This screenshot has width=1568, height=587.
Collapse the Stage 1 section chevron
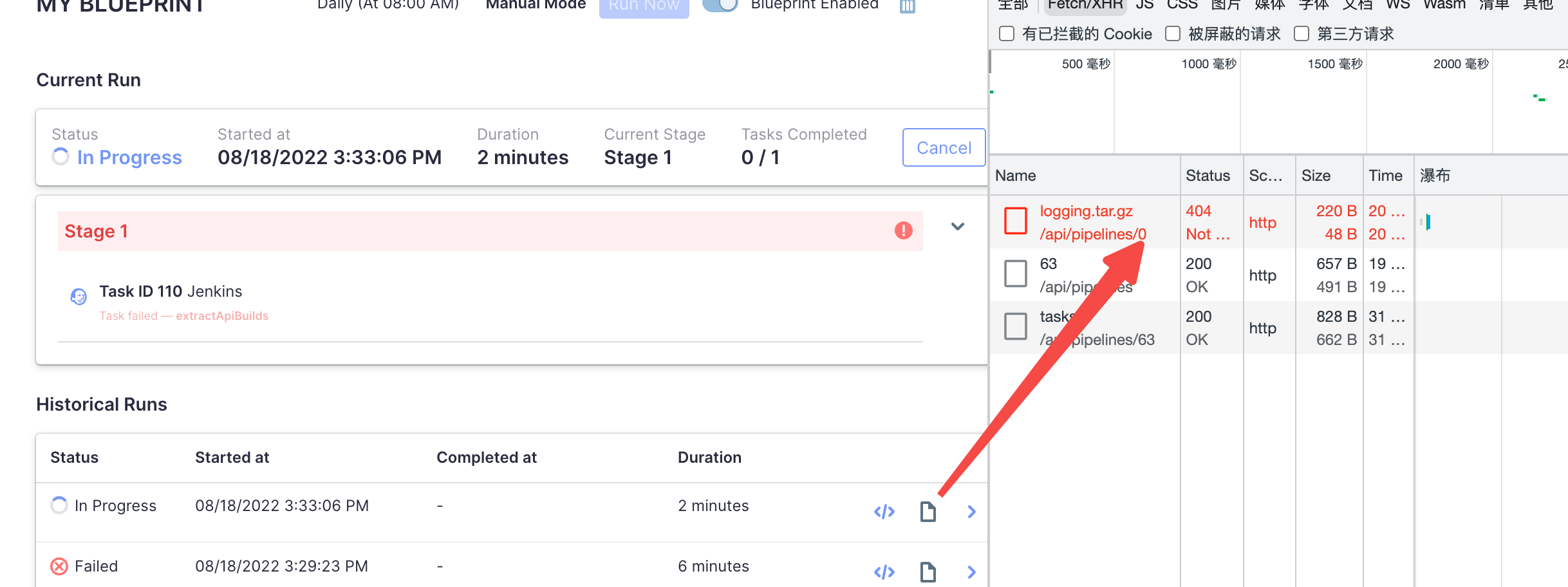[x=957, y=227]
